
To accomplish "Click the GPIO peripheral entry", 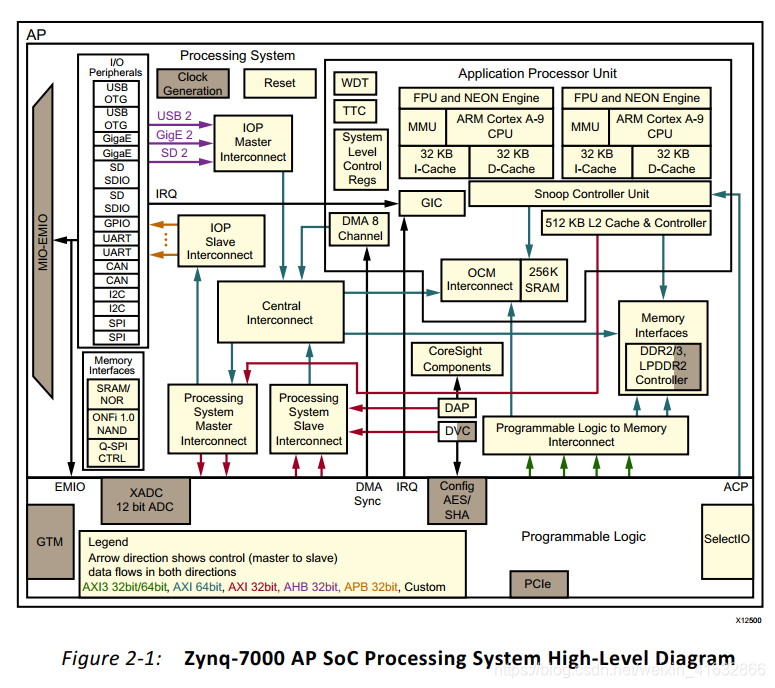I will 117,223.
